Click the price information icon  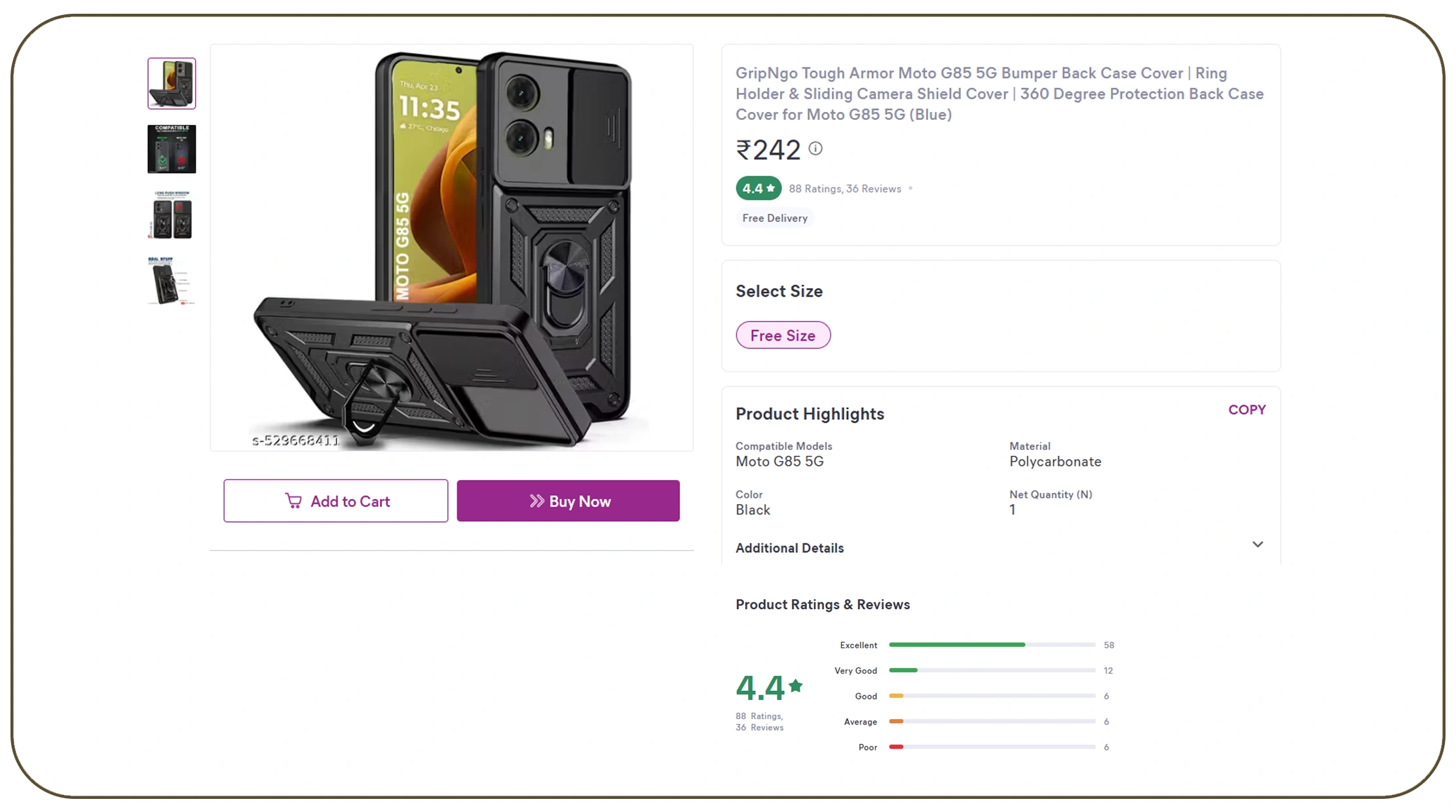pos(815,149)
